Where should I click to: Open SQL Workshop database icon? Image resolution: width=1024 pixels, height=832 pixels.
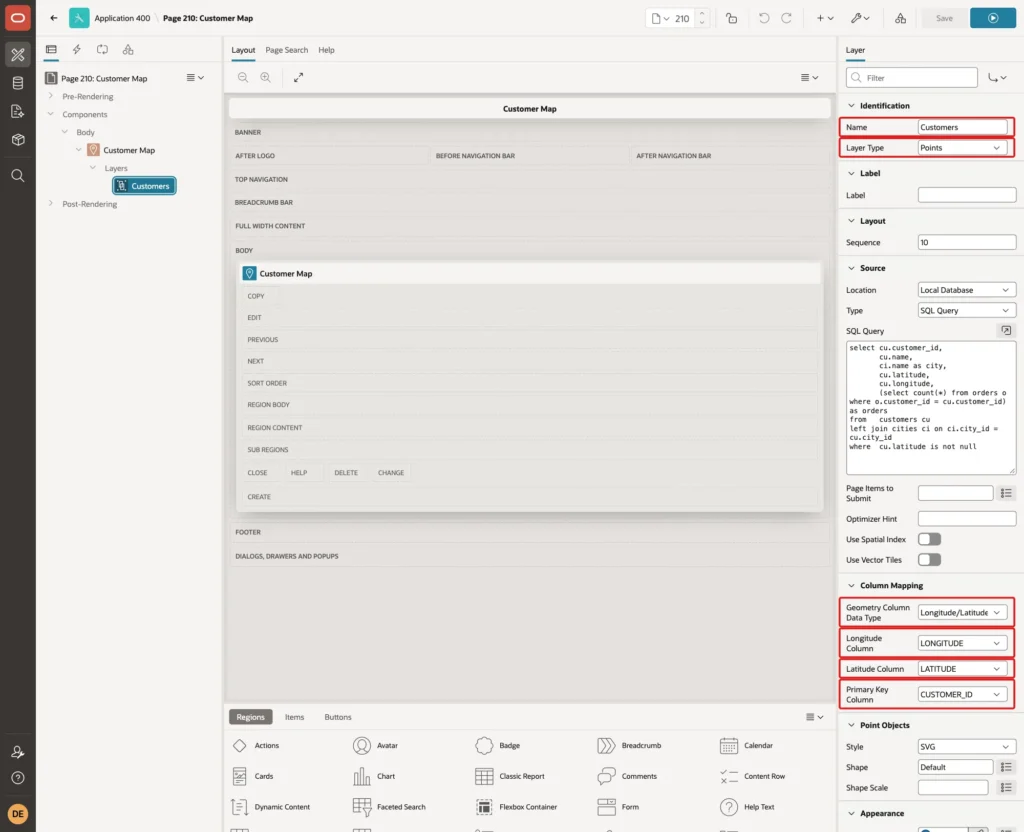[18, 83]
